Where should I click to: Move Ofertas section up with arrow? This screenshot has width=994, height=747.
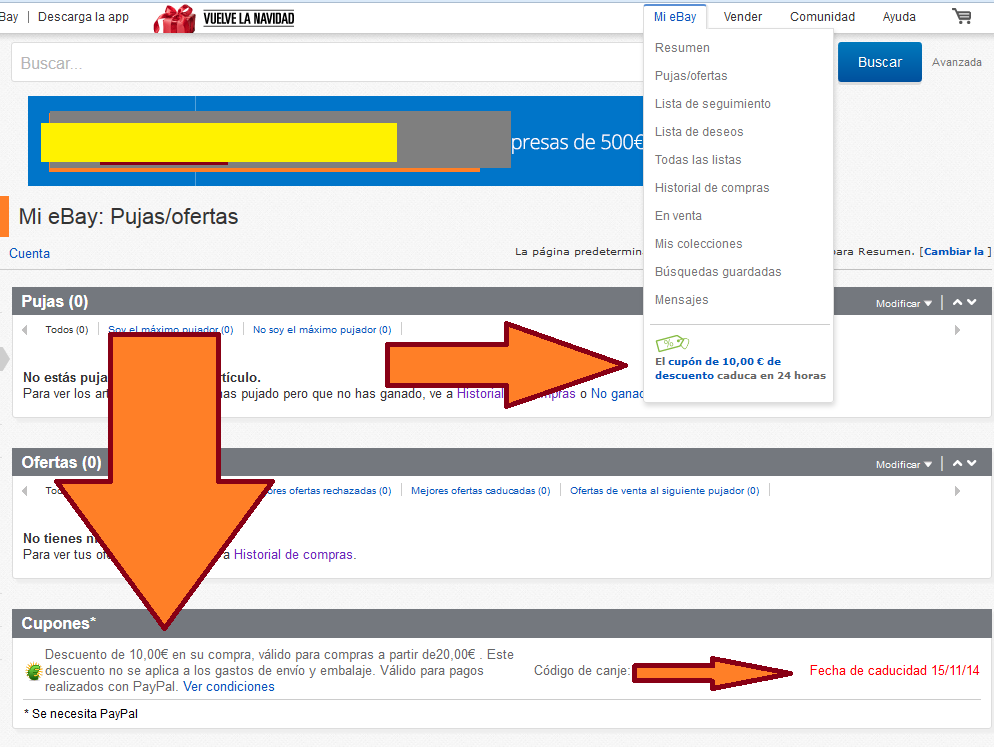tap(957, 464)
